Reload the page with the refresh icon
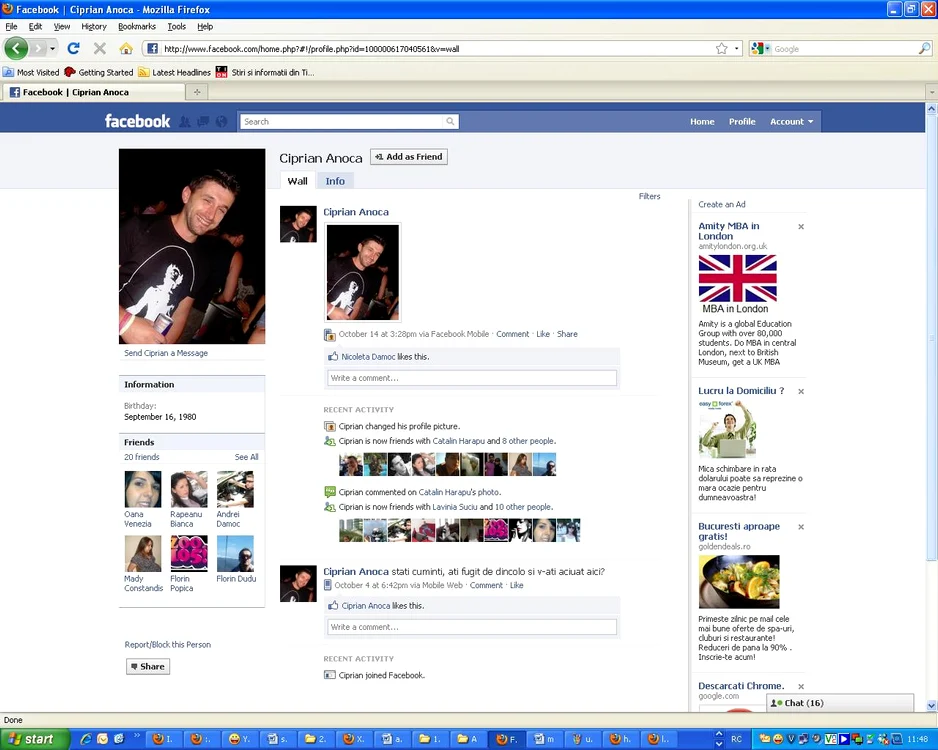938x750 pixels. point(74,48)
